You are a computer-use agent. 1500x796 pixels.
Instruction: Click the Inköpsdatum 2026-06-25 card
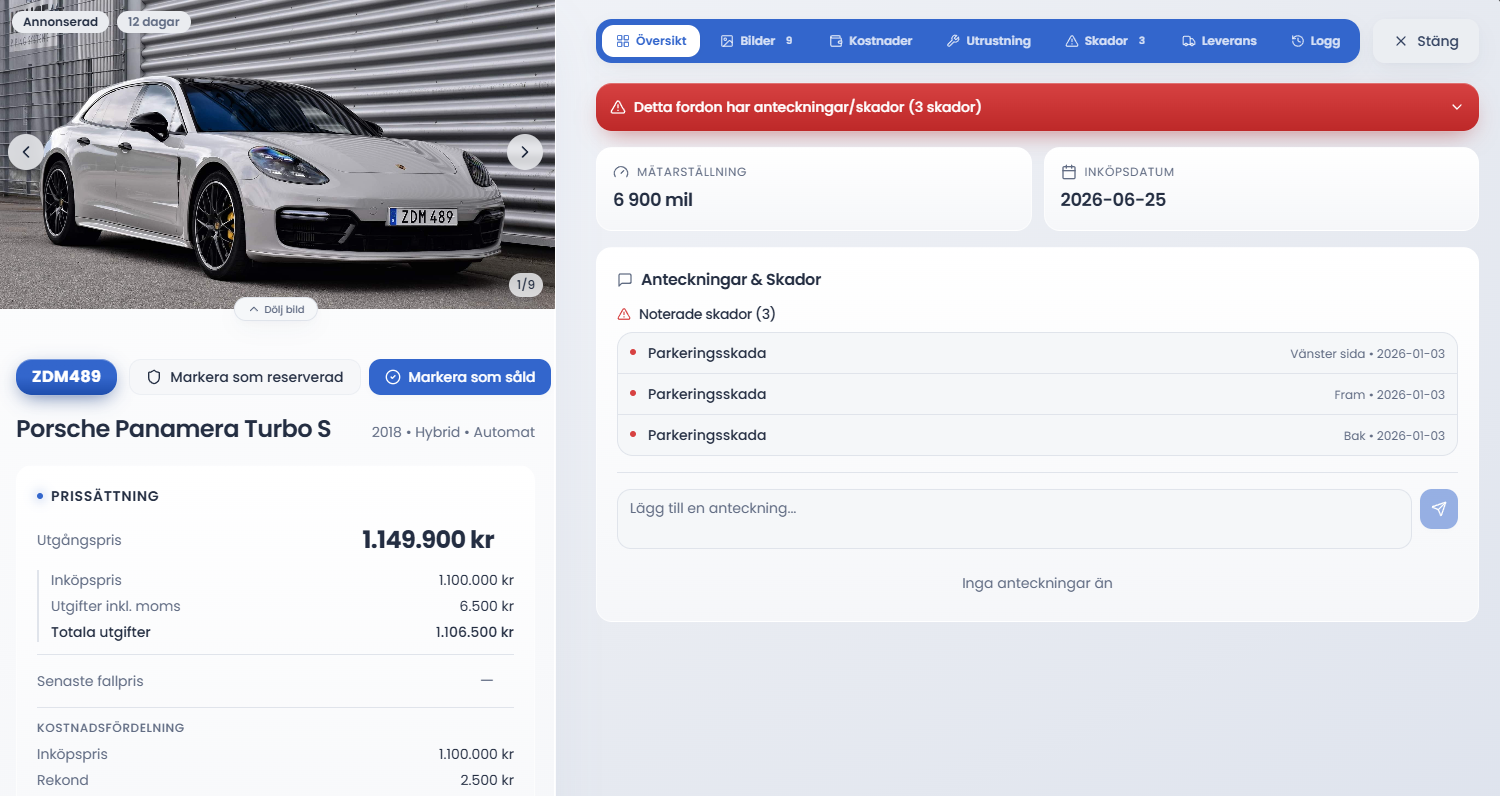[1261, 189]
